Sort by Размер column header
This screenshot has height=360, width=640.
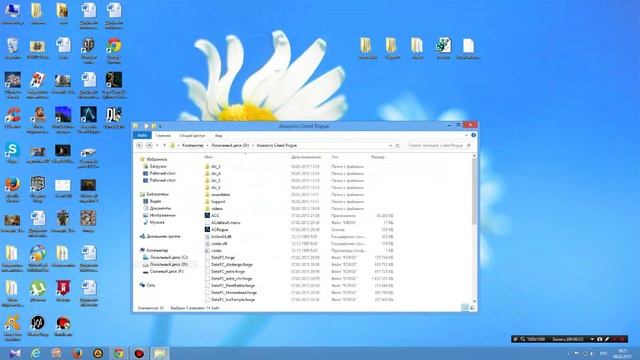[378, 157]
